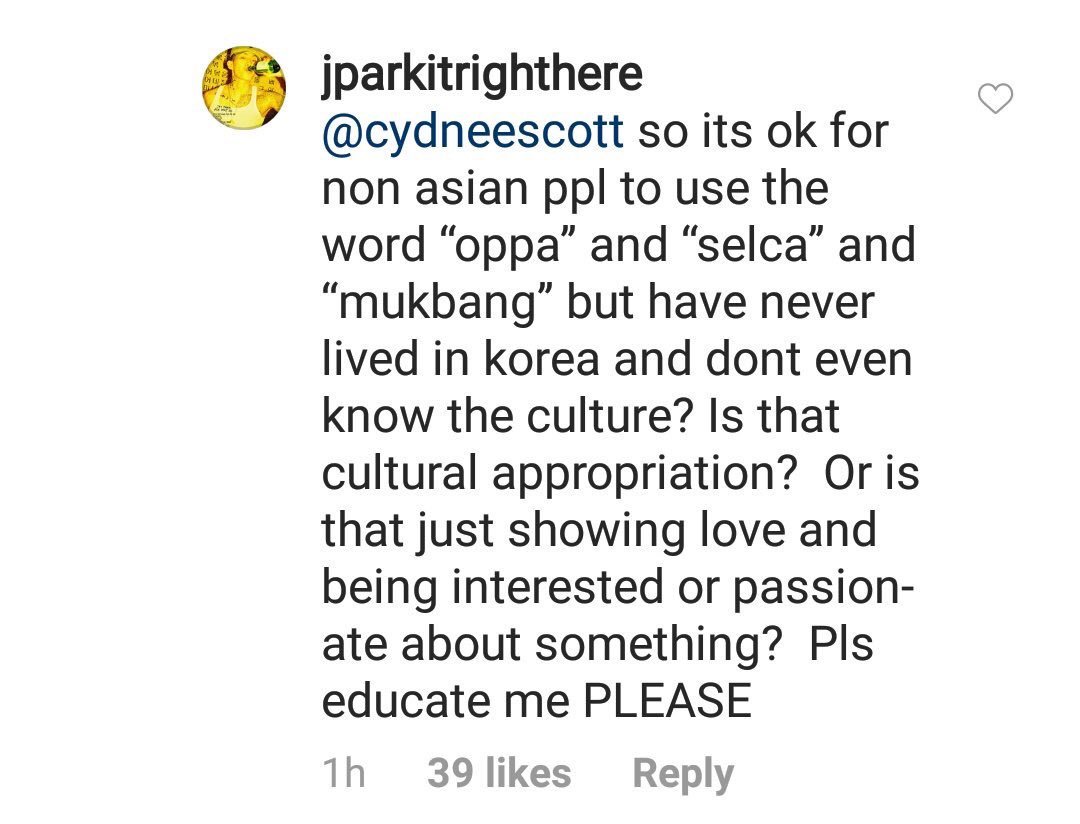View the 39 likes list
Viewport: 1080px width, 824px height.
tap(499, 773)
